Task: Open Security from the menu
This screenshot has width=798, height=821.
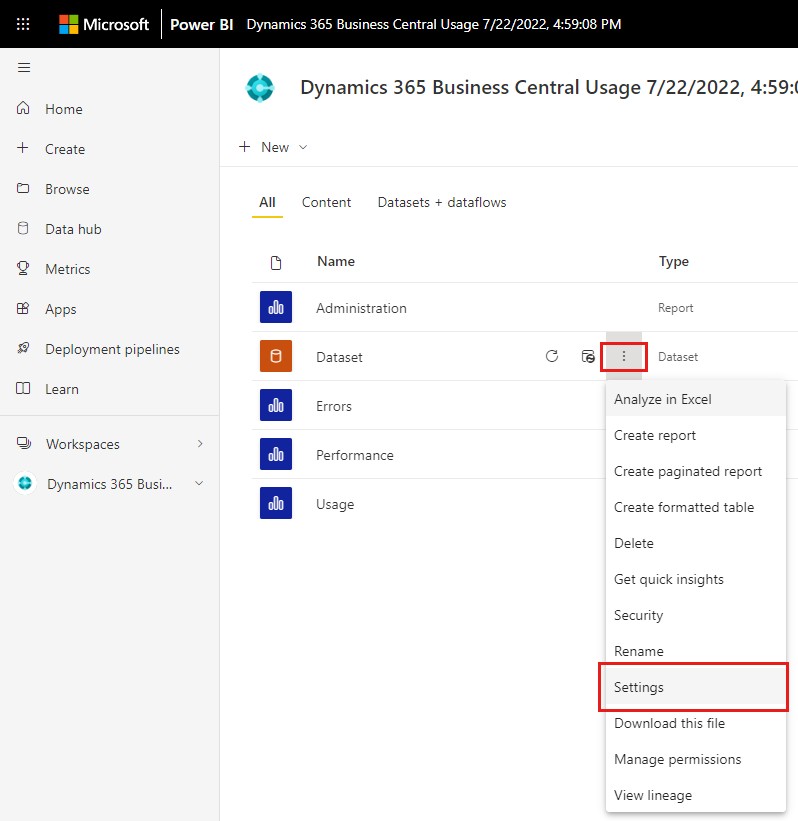Action: pyautogui.click(x=696, y=616)
